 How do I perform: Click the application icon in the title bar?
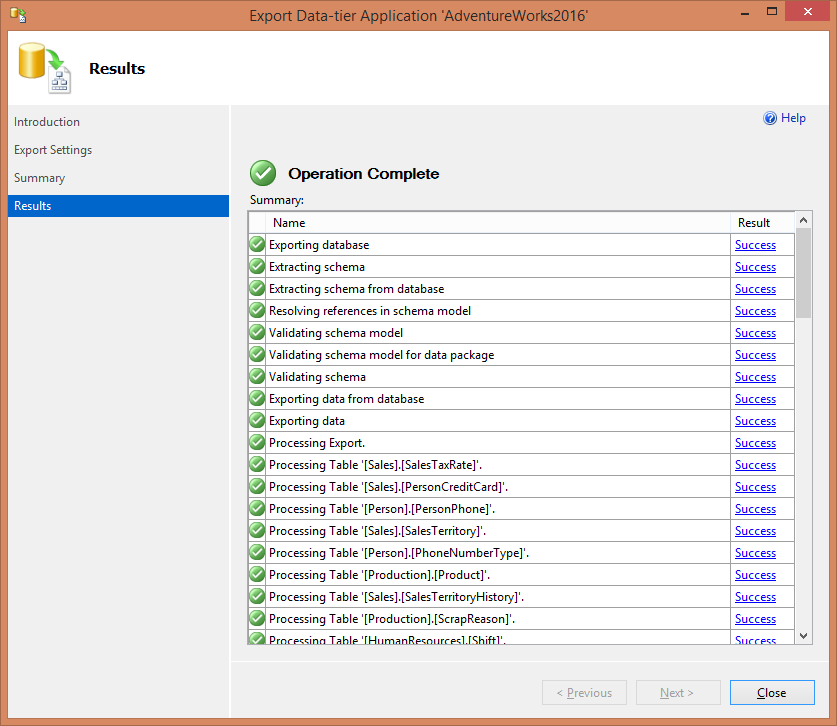(x=17, y=15)
